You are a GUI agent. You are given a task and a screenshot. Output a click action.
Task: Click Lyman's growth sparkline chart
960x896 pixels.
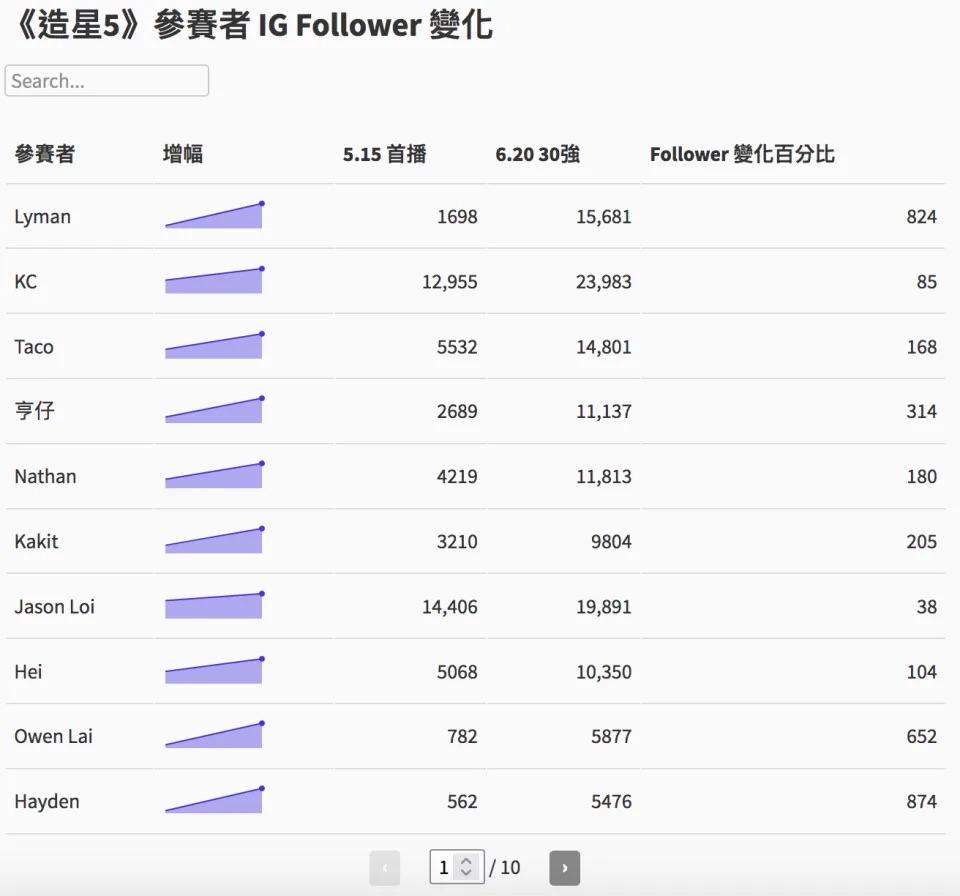coord(214,216)
